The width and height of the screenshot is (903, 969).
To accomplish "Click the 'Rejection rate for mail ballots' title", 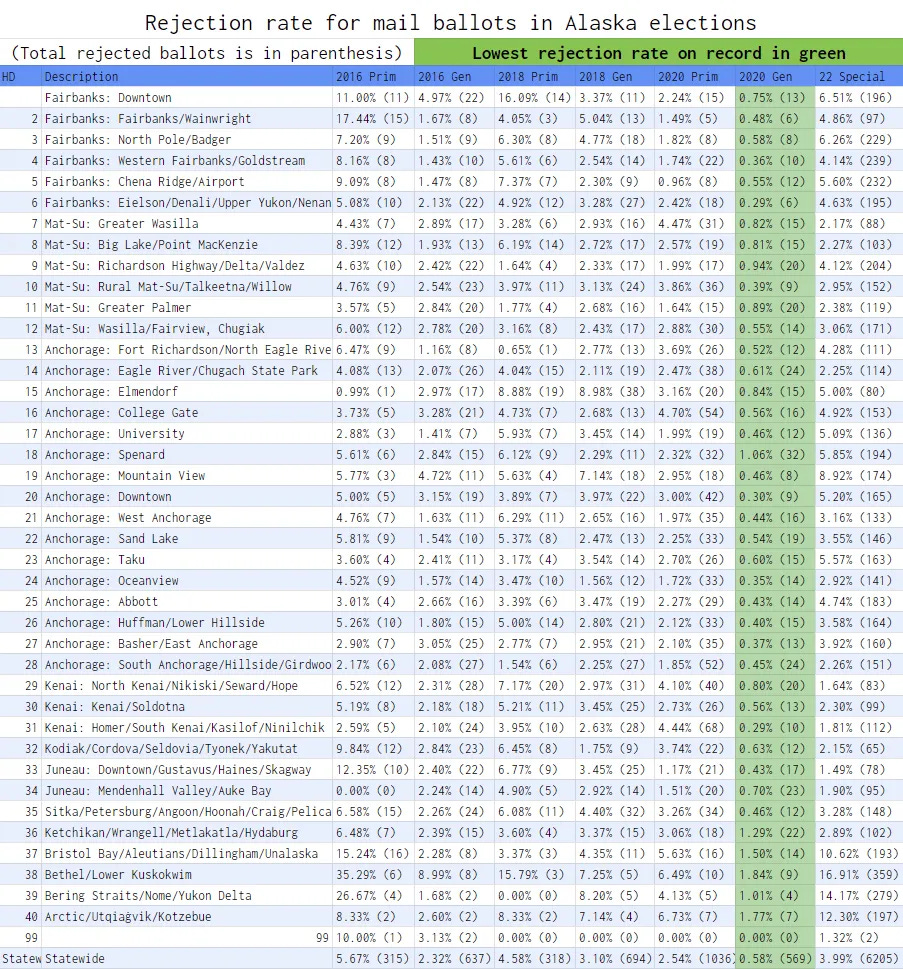I will point(451,23).
